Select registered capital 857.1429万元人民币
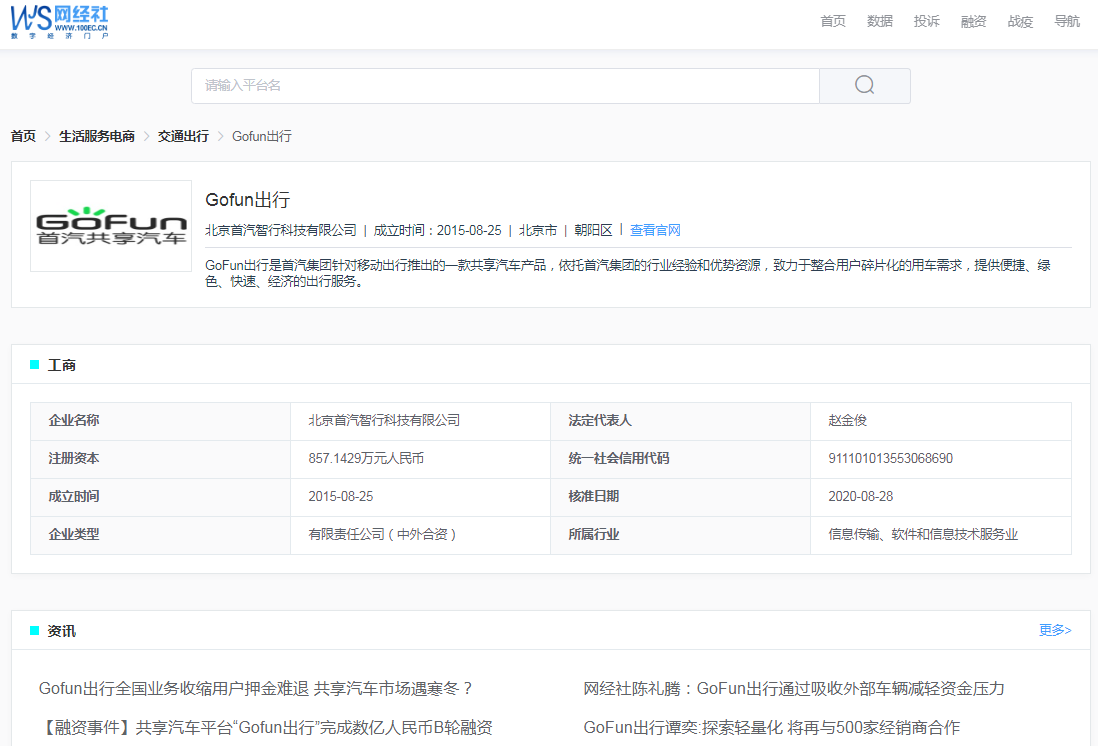This screenshot has height=746, width=1098. tap(366, 458)
